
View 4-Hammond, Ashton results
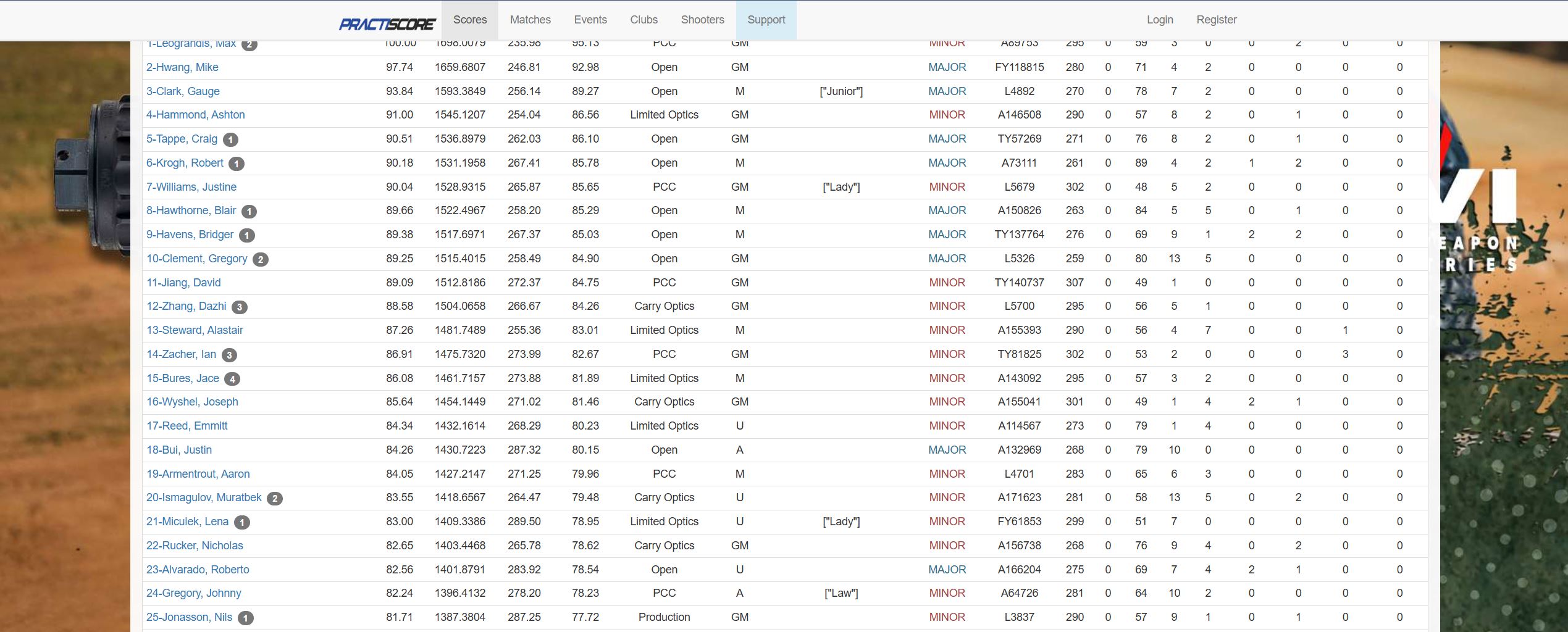[196, 115]
